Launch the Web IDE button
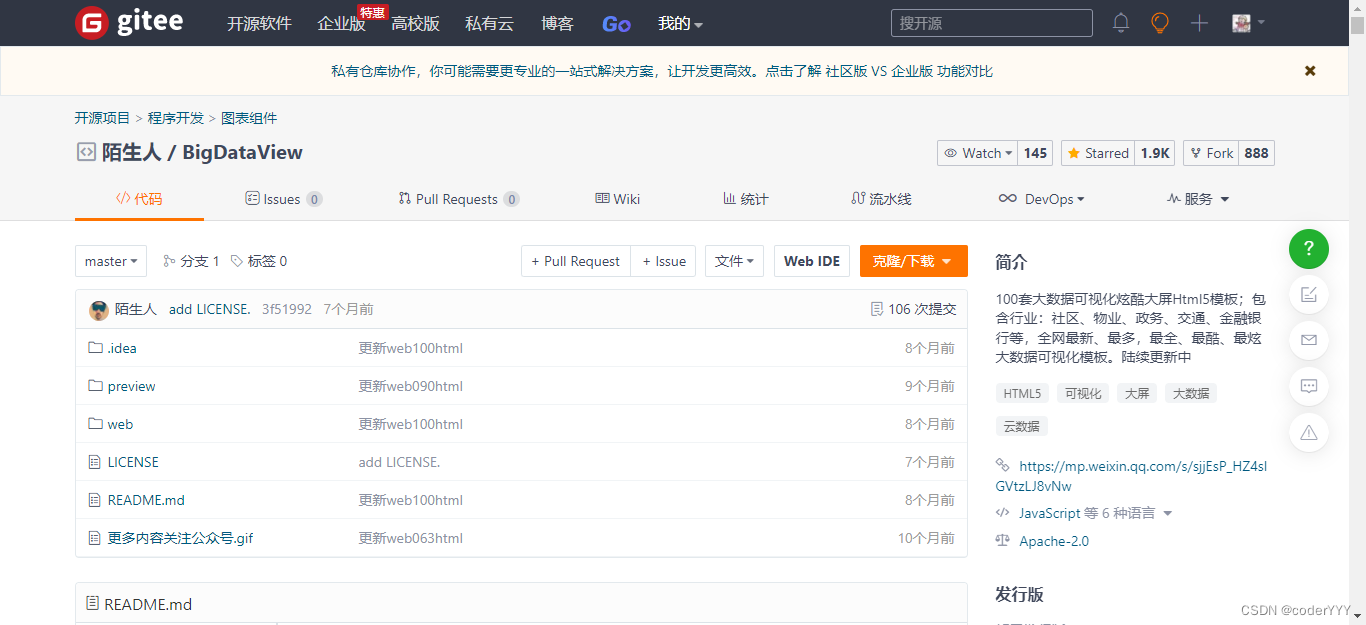 coord(812,261)
